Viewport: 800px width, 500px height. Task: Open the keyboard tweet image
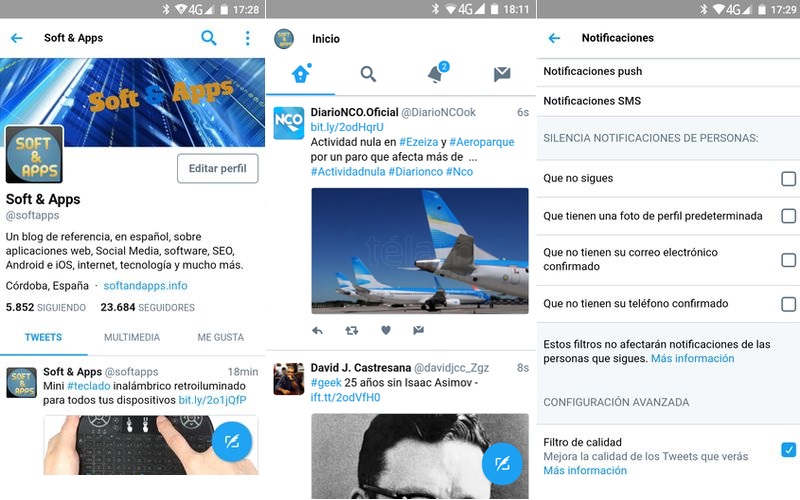pos(151,445)
